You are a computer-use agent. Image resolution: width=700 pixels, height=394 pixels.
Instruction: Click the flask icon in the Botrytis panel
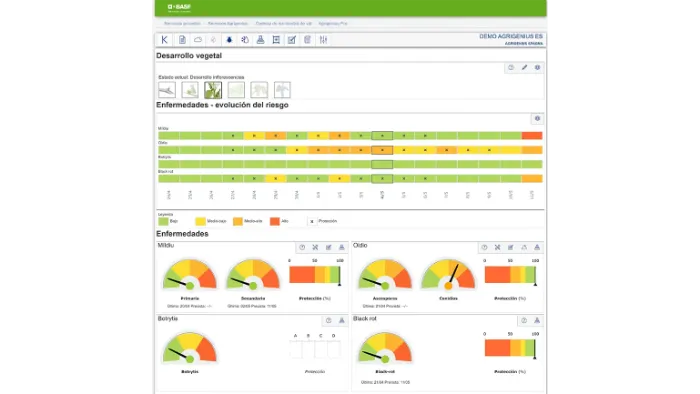pos(342,320)
